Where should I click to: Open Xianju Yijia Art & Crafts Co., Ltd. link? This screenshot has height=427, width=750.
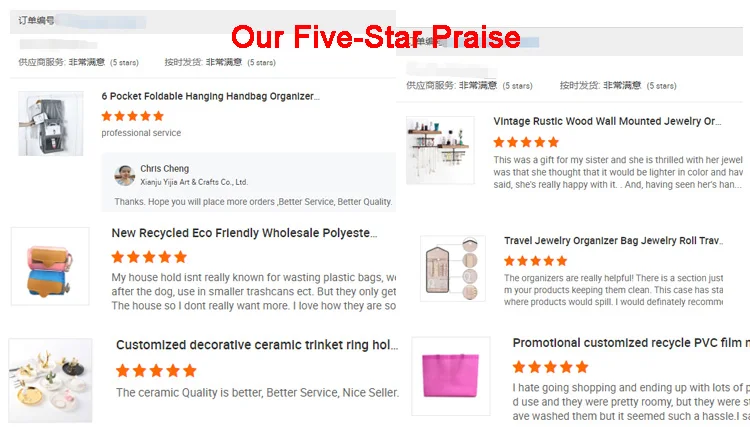[194, 182]
